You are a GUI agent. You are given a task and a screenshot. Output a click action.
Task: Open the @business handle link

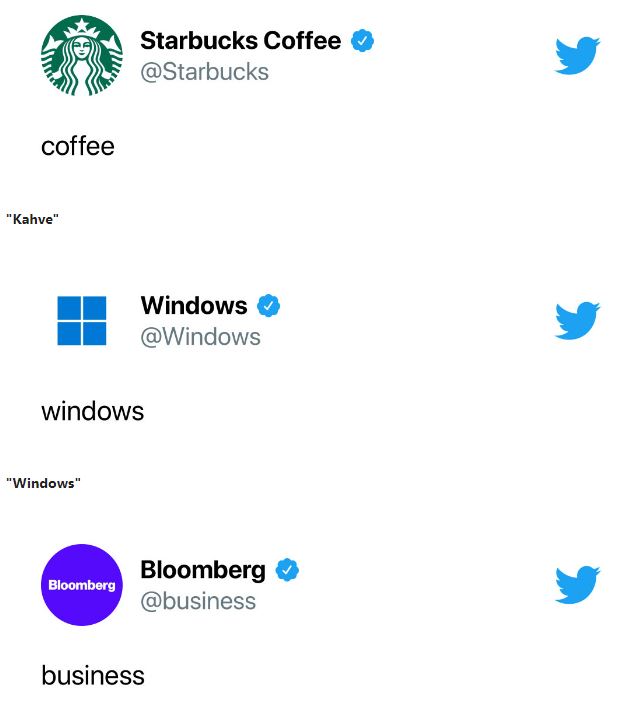click(x=198, y=601)
